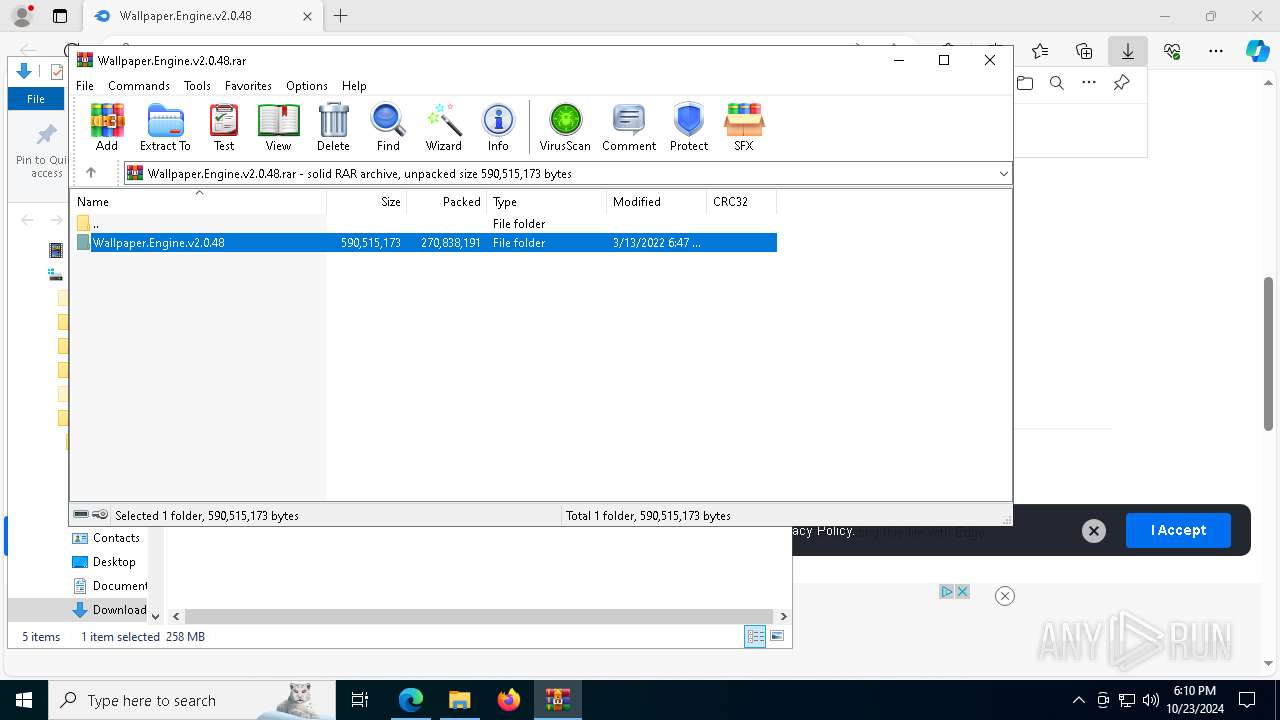
Task: Click the search icon in downloads panel
Action: [x=1057, y=83]
